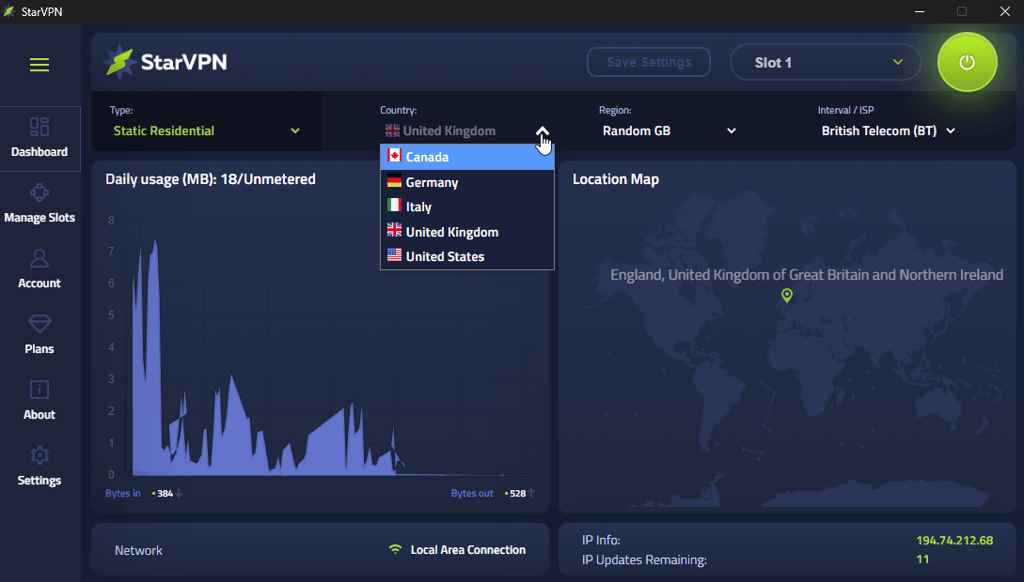The image size is (1024, 582).
Task: Close the StarVPN window
Action: pyautogui.click(x=1005, y=11)
